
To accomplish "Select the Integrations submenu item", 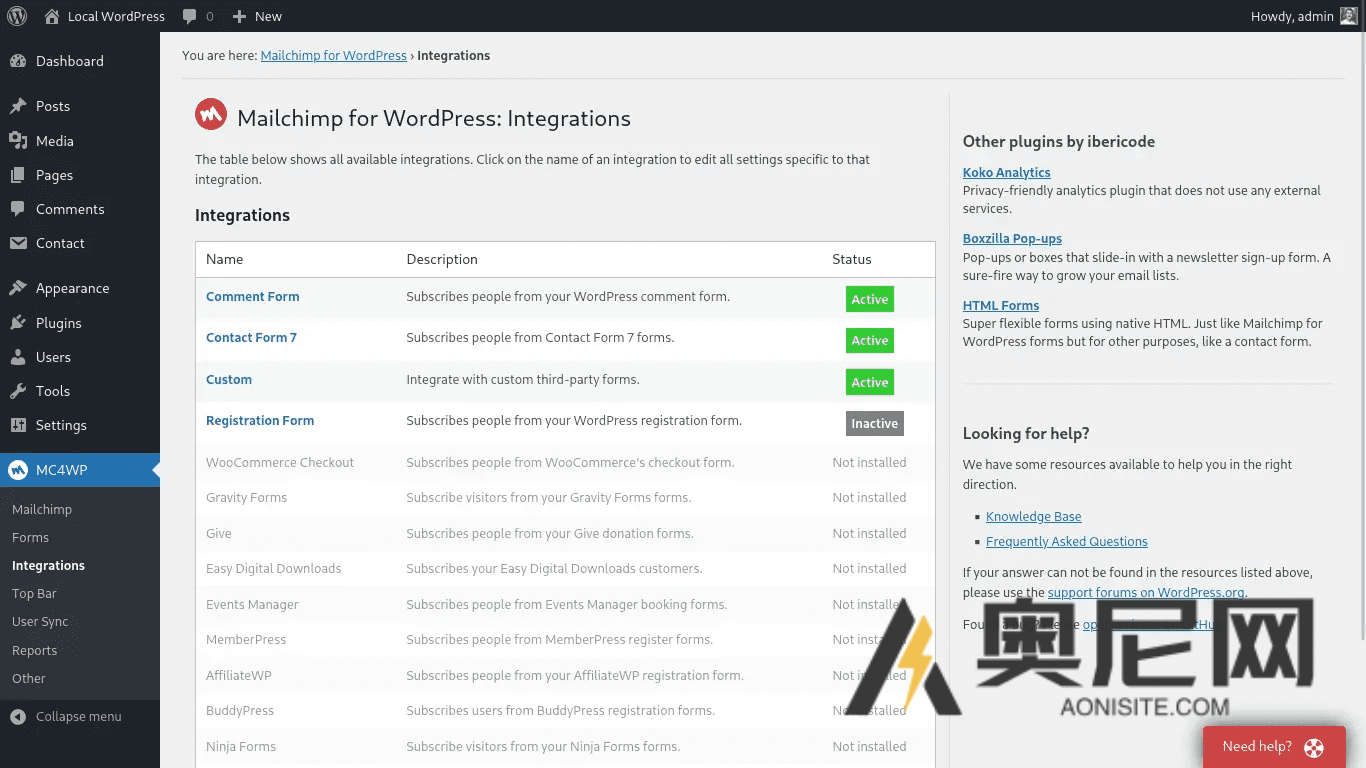I will [x=48, y=565].
